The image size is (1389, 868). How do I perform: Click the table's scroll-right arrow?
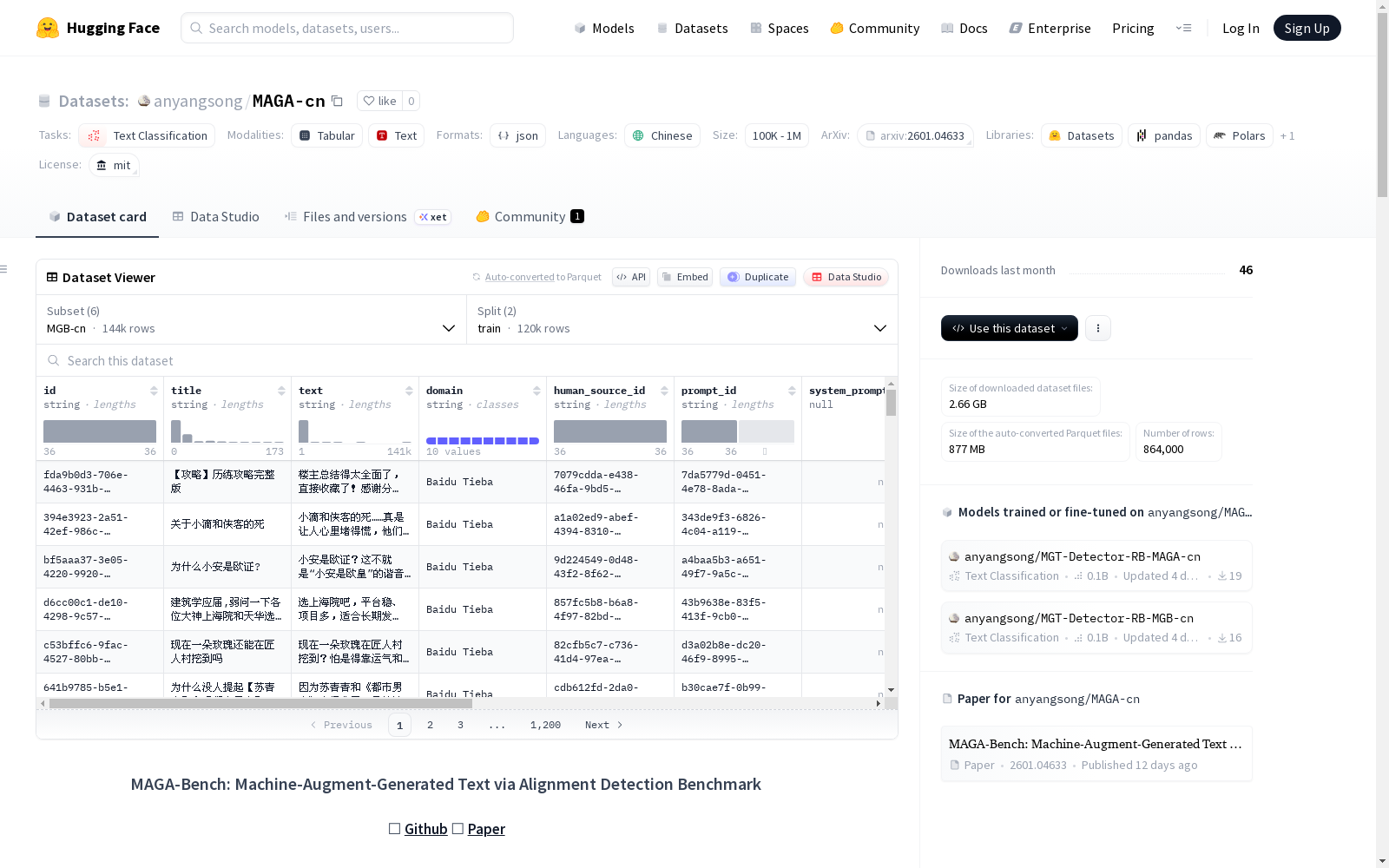point(879,703)
